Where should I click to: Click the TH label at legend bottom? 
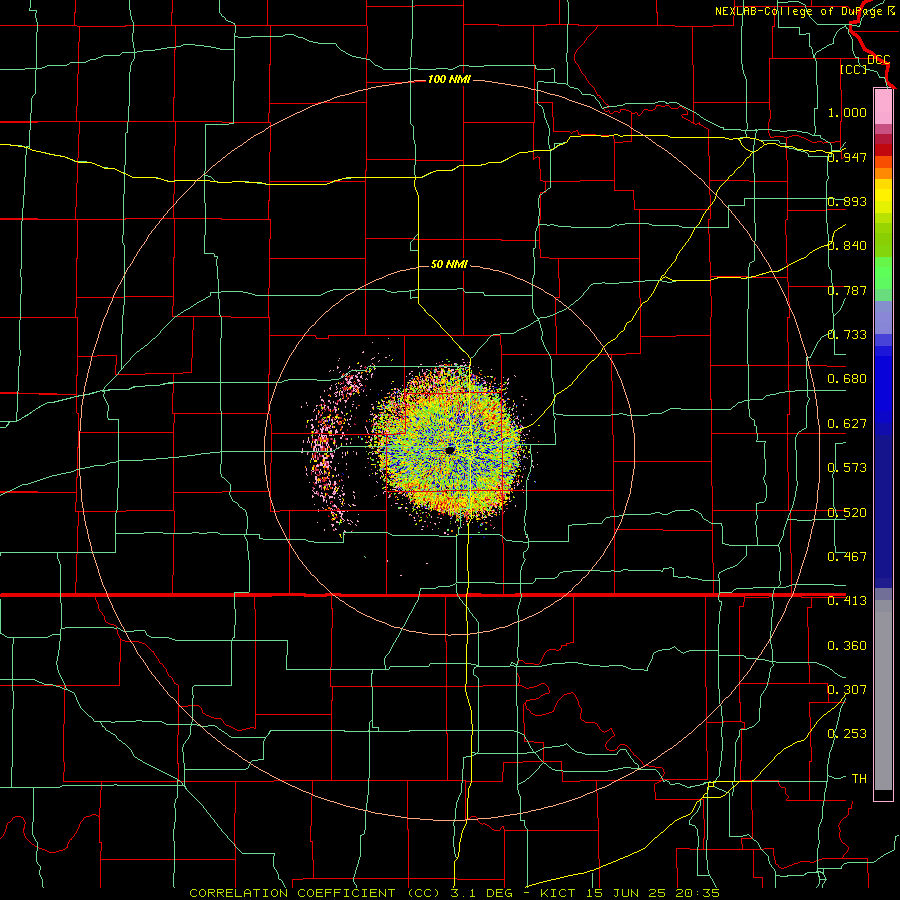[859, 779]
